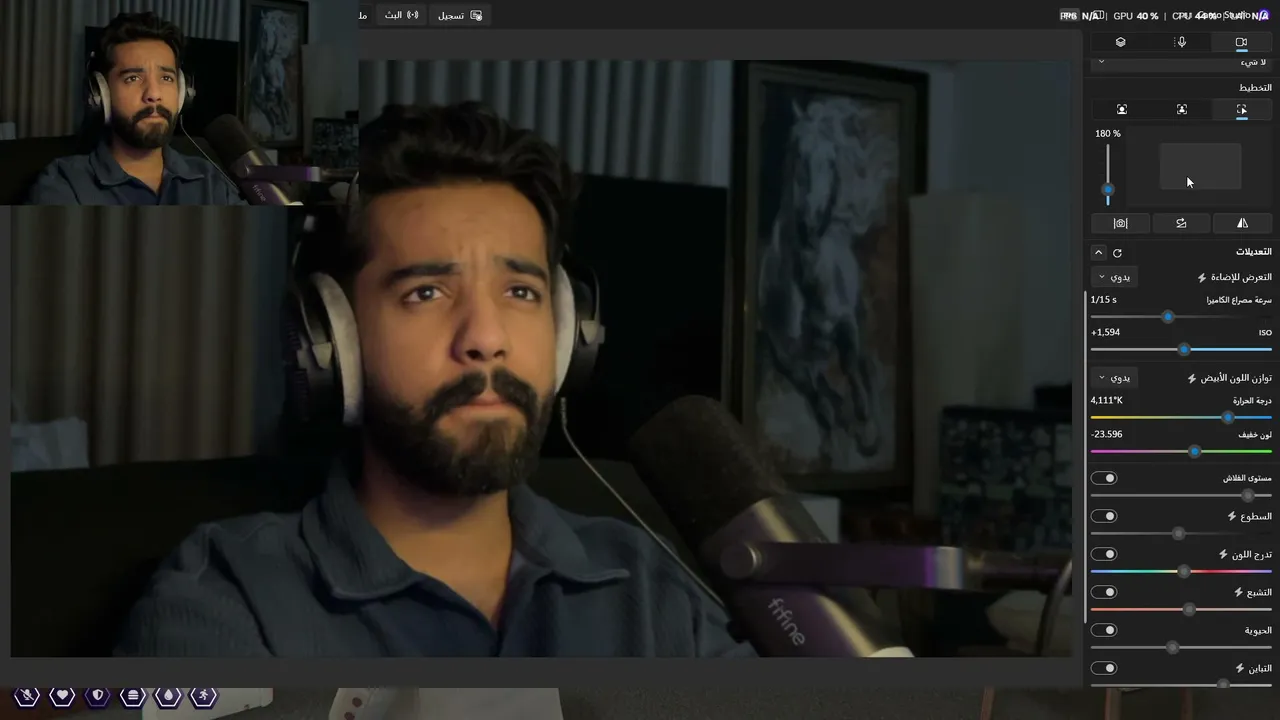Select the manual cursor framing layout icon
Screen dimensions: 1280x720
point(1242,109)
